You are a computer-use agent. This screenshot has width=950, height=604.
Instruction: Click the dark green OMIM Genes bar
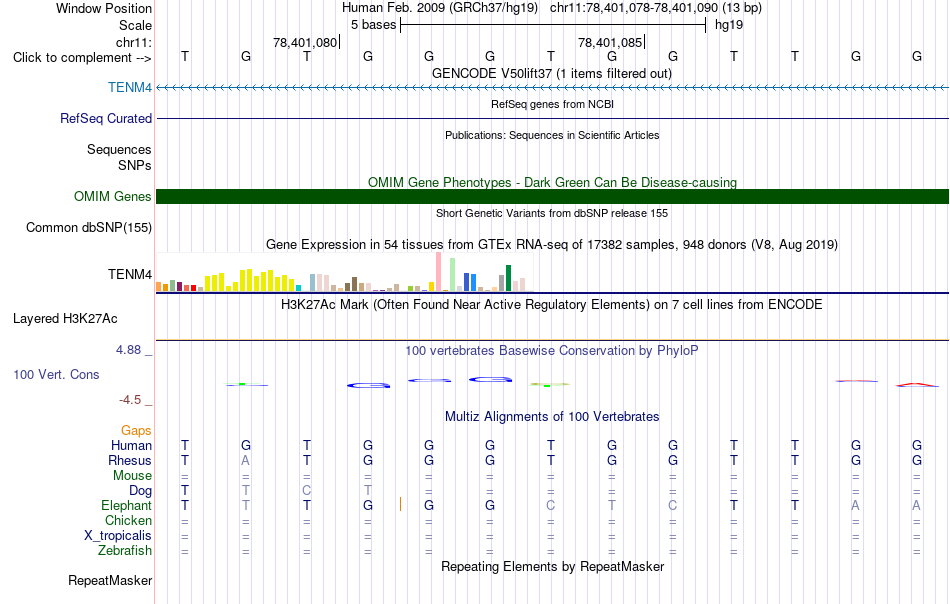[552, 196]
